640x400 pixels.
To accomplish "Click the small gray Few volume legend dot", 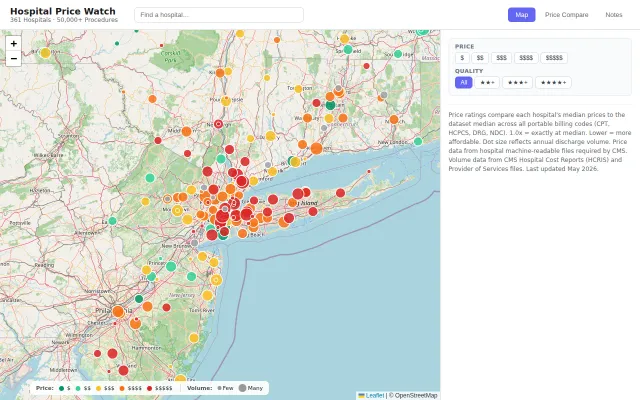I will 220,388.
